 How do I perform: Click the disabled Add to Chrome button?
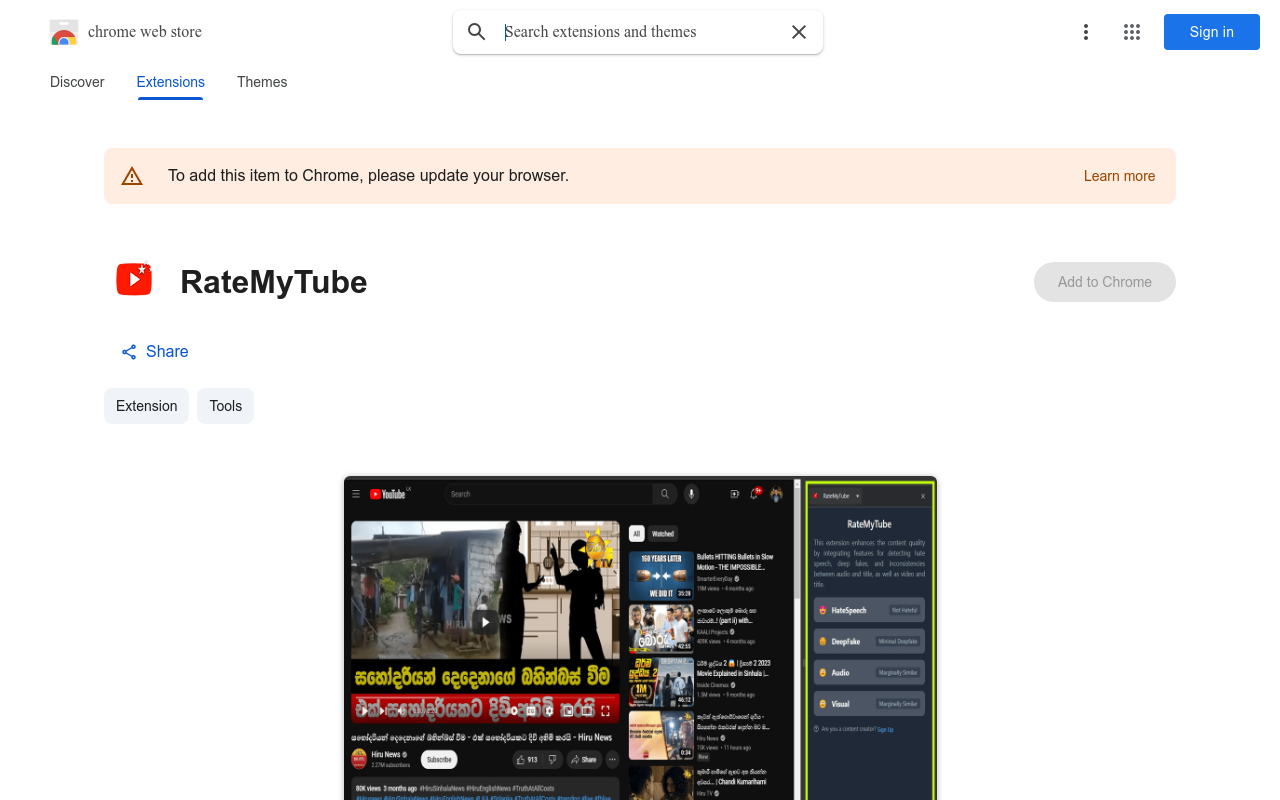pyautogui.click(x=1105, y=282)
